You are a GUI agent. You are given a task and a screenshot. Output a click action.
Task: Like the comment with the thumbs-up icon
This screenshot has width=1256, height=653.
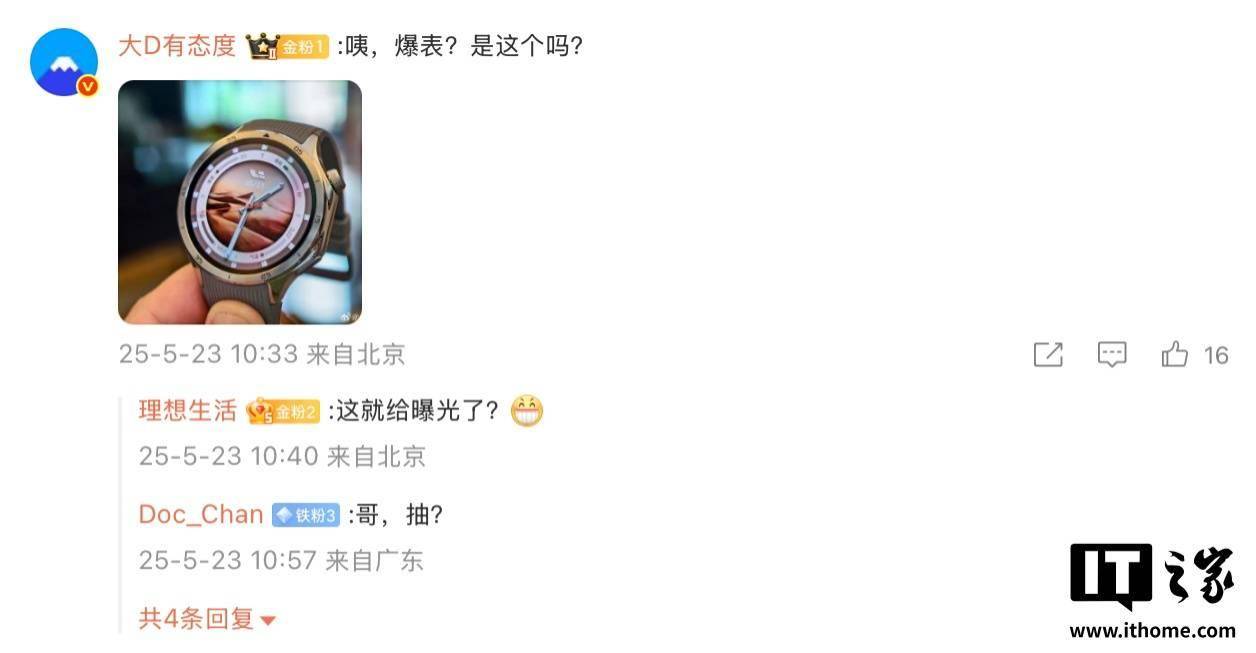pos(1175,354)
